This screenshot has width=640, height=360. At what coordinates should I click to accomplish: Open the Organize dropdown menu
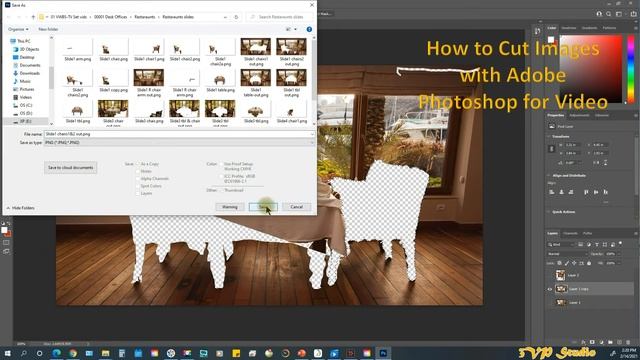(x=18, y=29)
